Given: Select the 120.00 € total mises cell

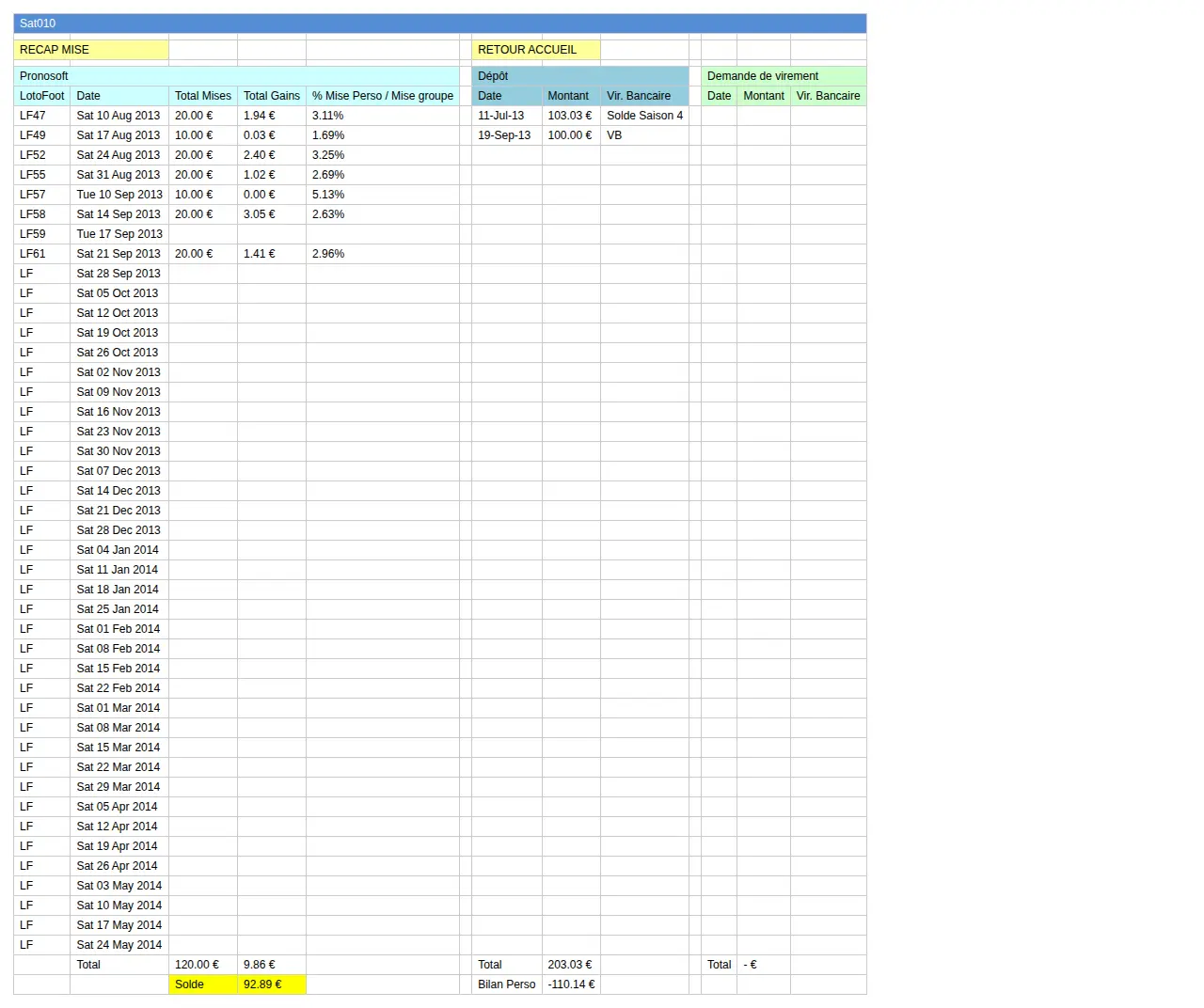Looking at the screenshot, I should (x=203, y=965).
